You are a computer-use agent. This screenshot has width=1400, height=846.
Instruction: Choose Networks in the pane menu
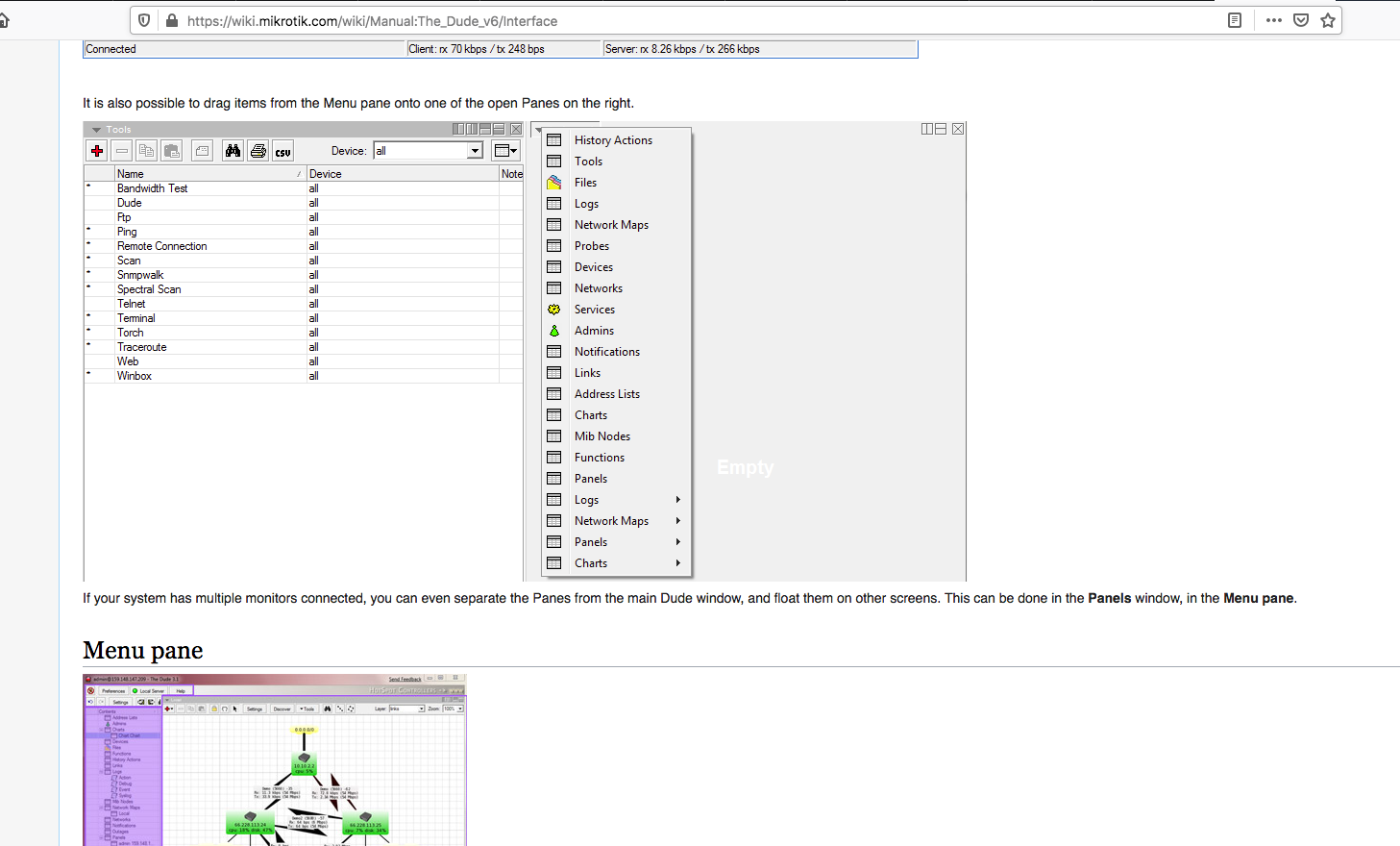tap(617, 288)
